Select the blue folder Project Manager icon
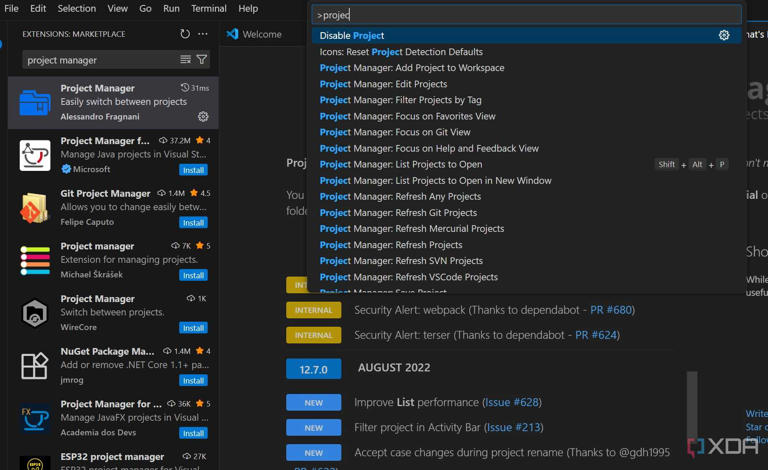 tap(35, 103)
